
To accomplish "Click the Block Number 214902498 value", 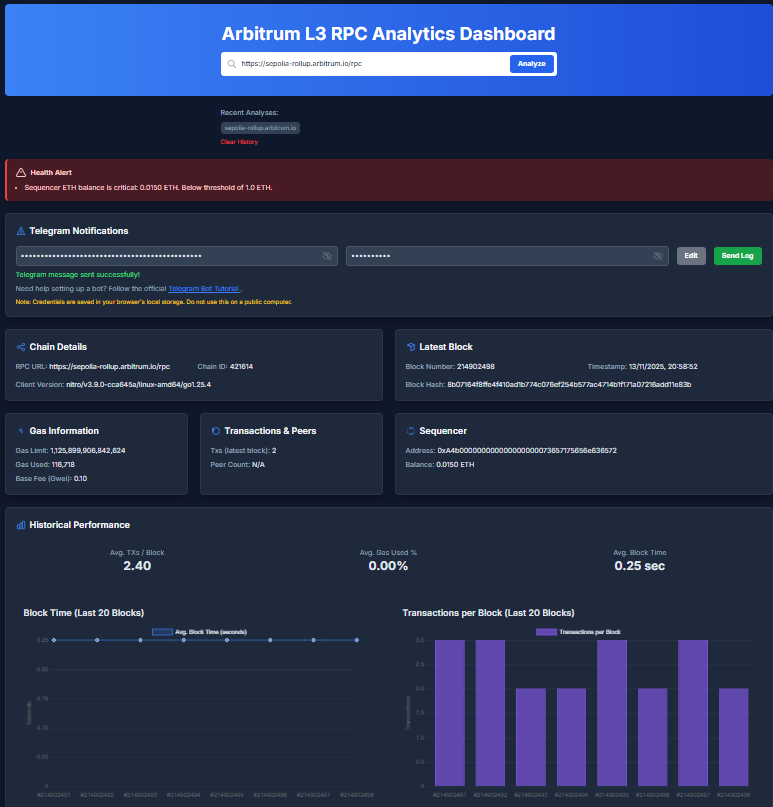I will [476, 366].
